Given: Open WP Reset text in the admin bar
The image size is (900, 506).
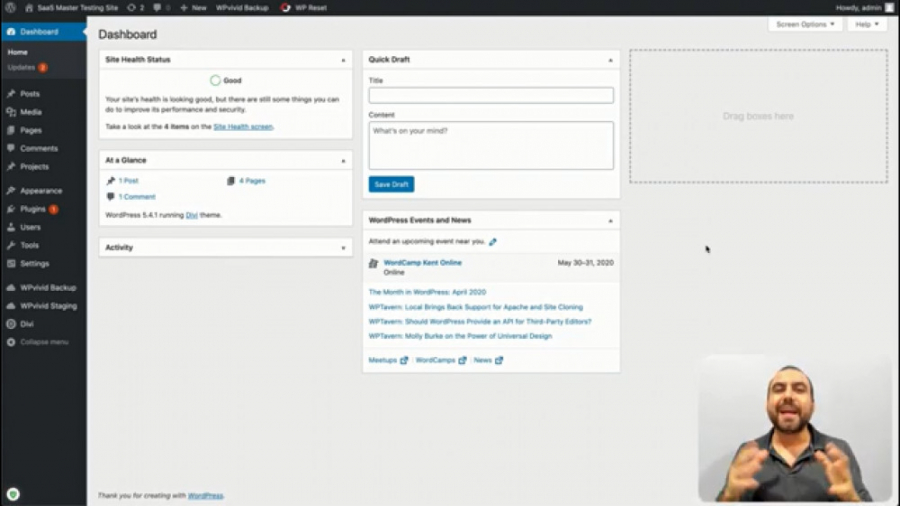Looking at the screenshot, I should 311,7.
